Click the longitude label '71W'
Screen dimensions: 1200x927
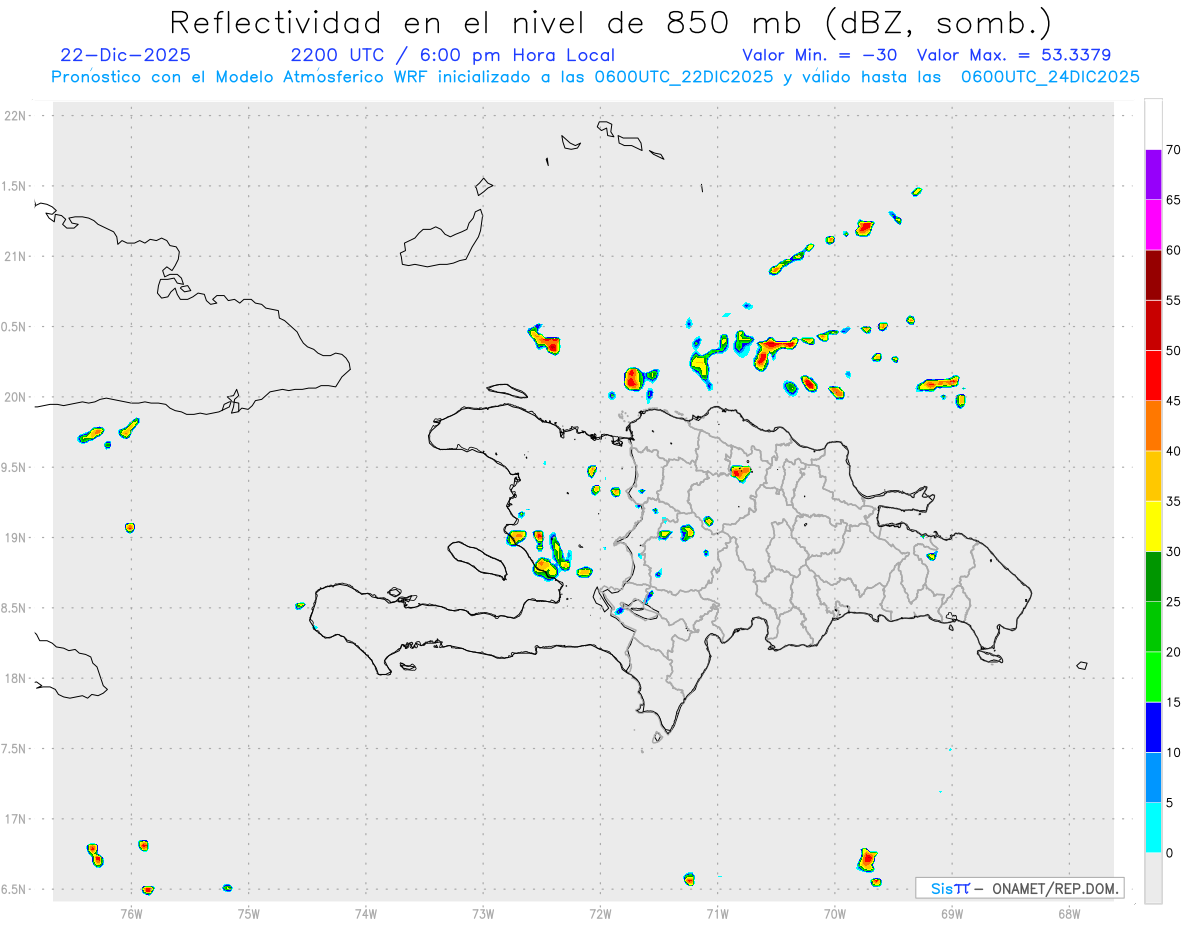coord(717,913)
